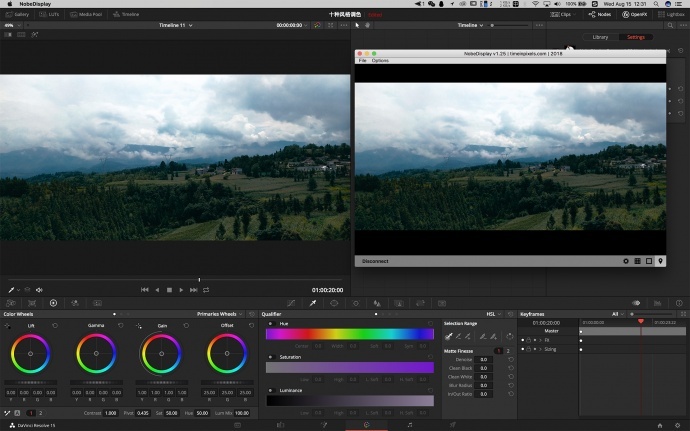Open node editor Timeline dropdown

click(470, 25)
